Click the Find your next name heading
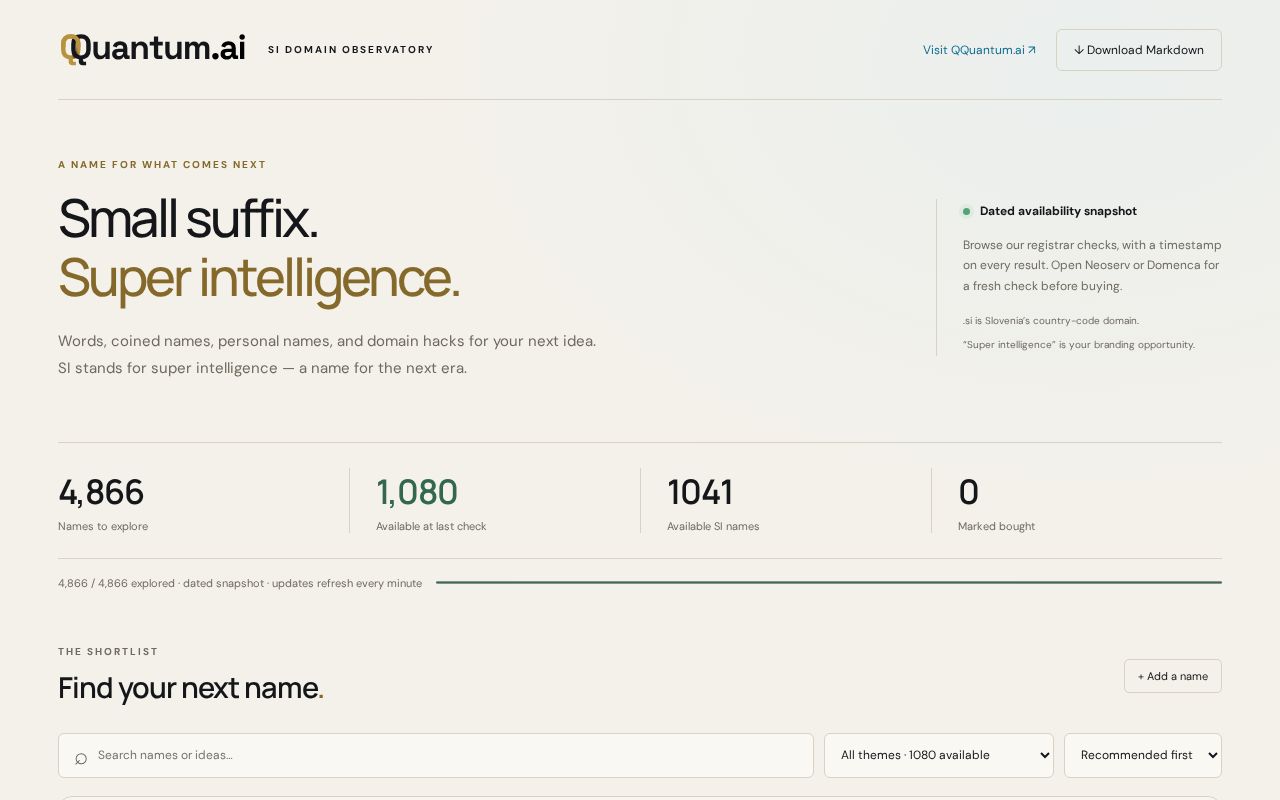 190,688
